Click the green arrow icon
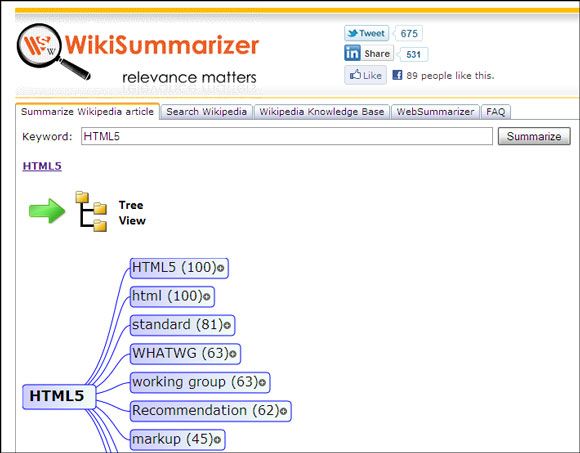 point(47,211)
